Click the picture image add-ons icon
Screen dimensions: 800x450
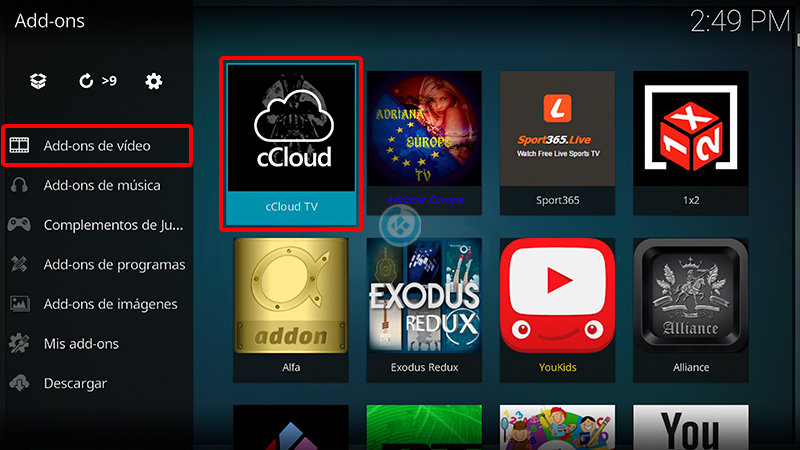point(19,304)
